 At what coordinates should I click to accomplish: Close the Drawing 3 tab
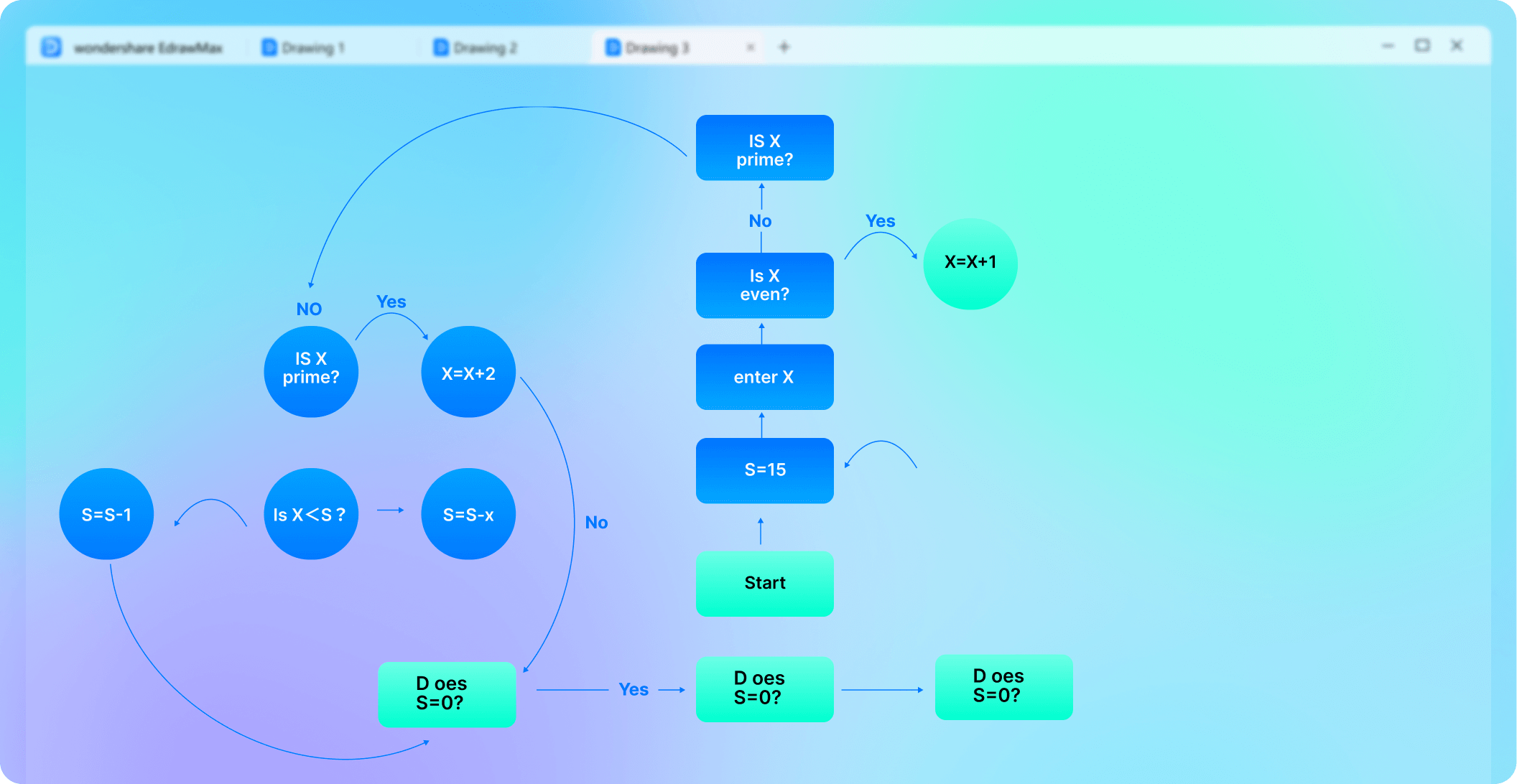(x=751, y=47)
